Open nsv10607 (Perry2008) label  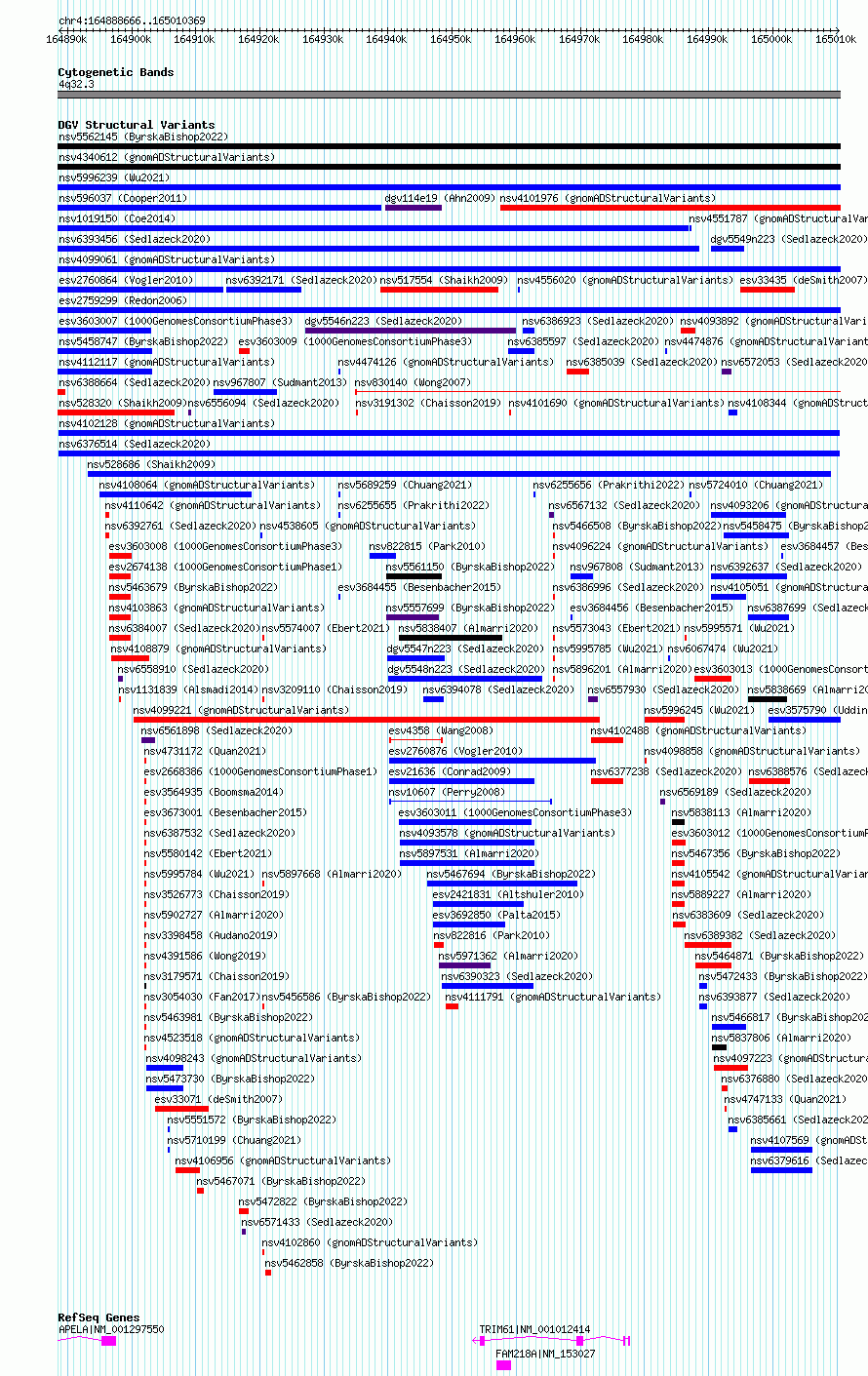pyautogui.click(x=447, y=792)
